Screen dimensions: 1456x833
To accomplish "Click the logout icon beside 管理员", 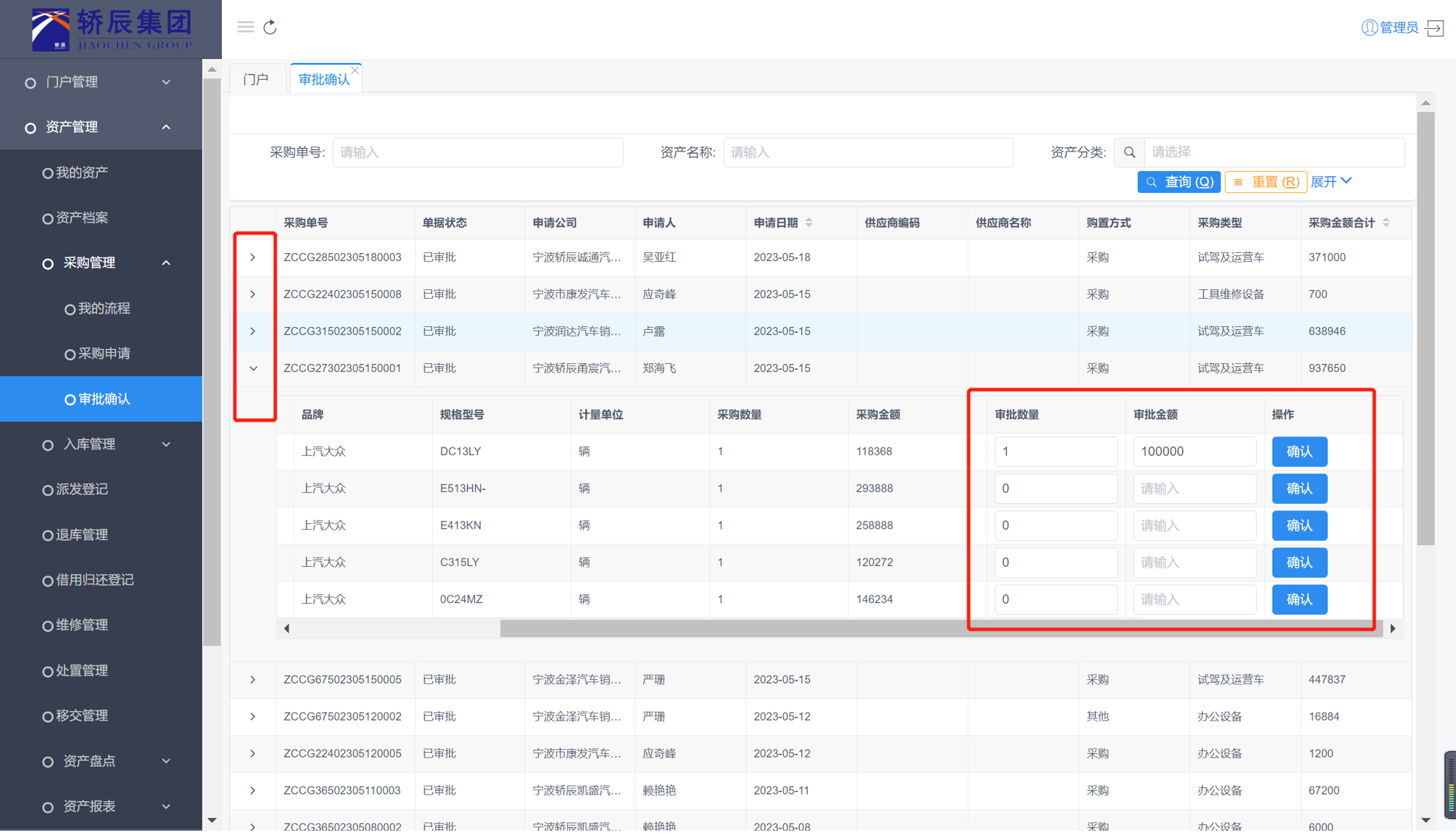I will (x=1435, y=28).
